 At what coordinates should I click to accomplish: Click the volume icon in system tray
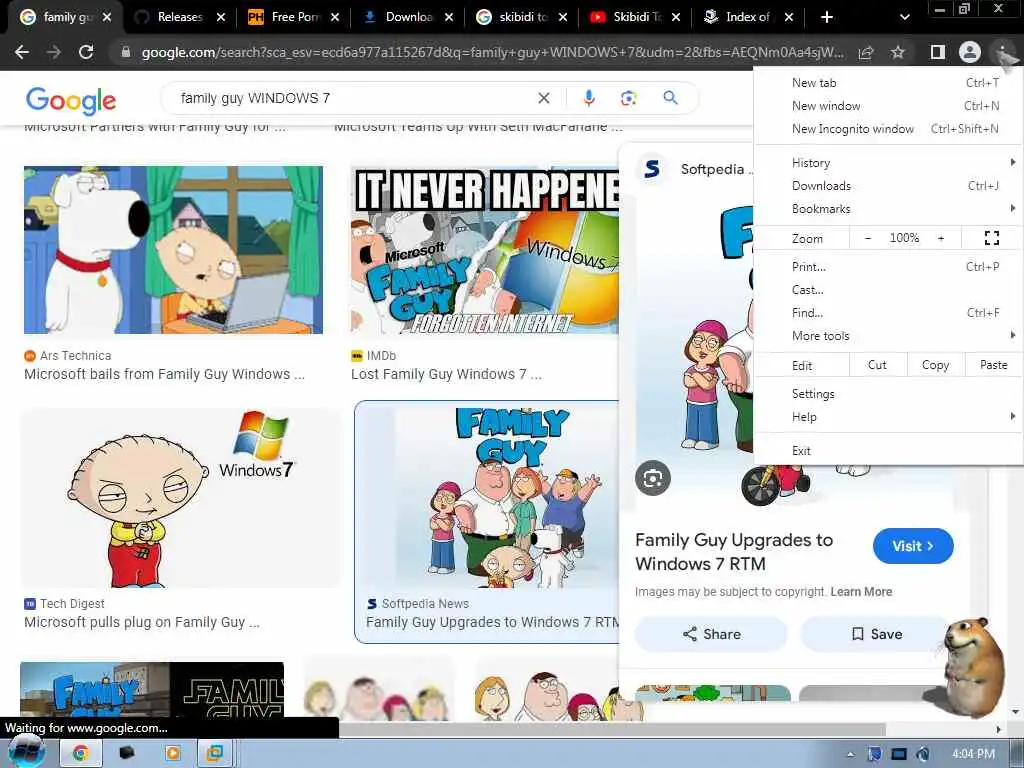click(922, 754)
